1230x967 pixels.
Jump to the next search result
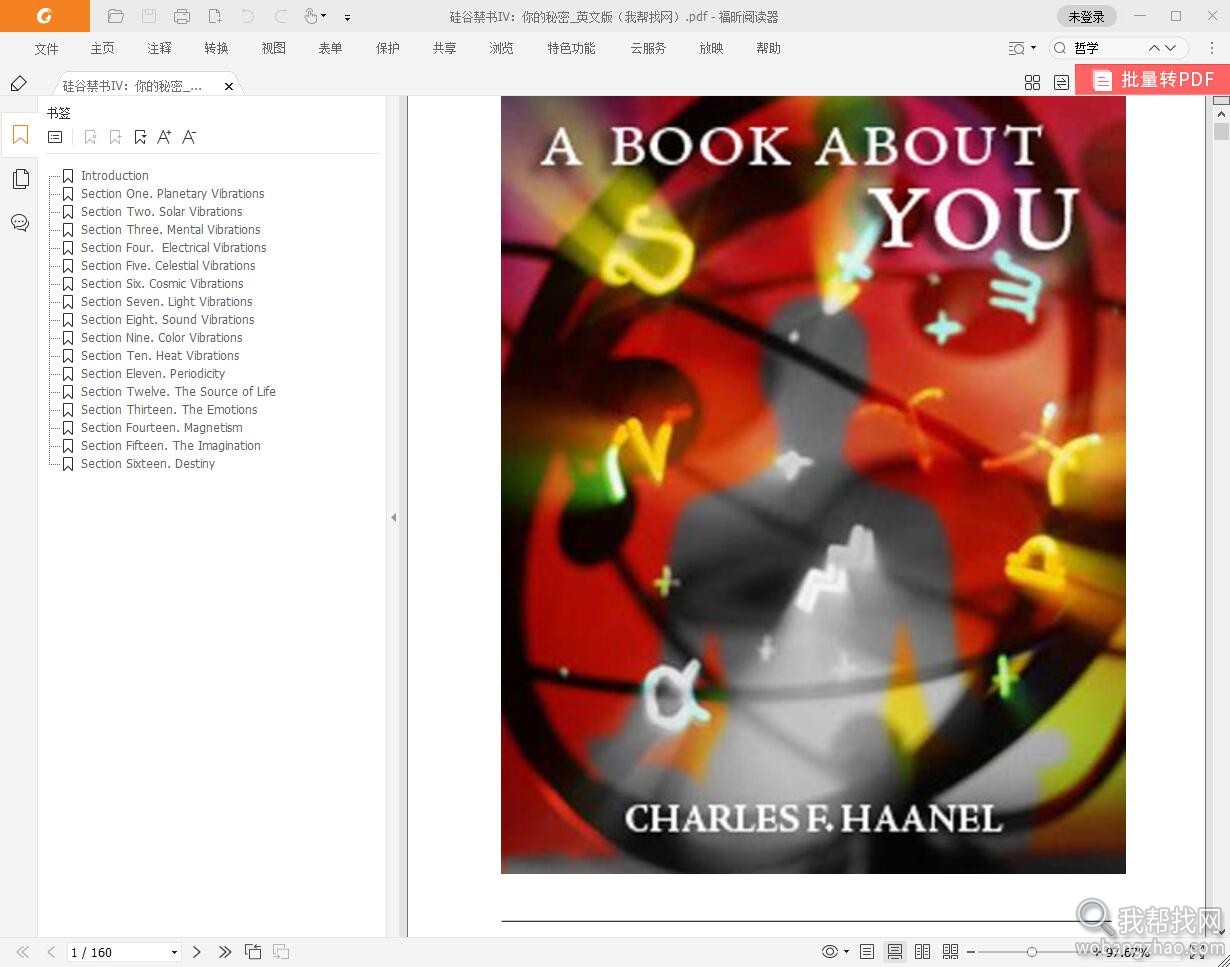(1171, 48)
